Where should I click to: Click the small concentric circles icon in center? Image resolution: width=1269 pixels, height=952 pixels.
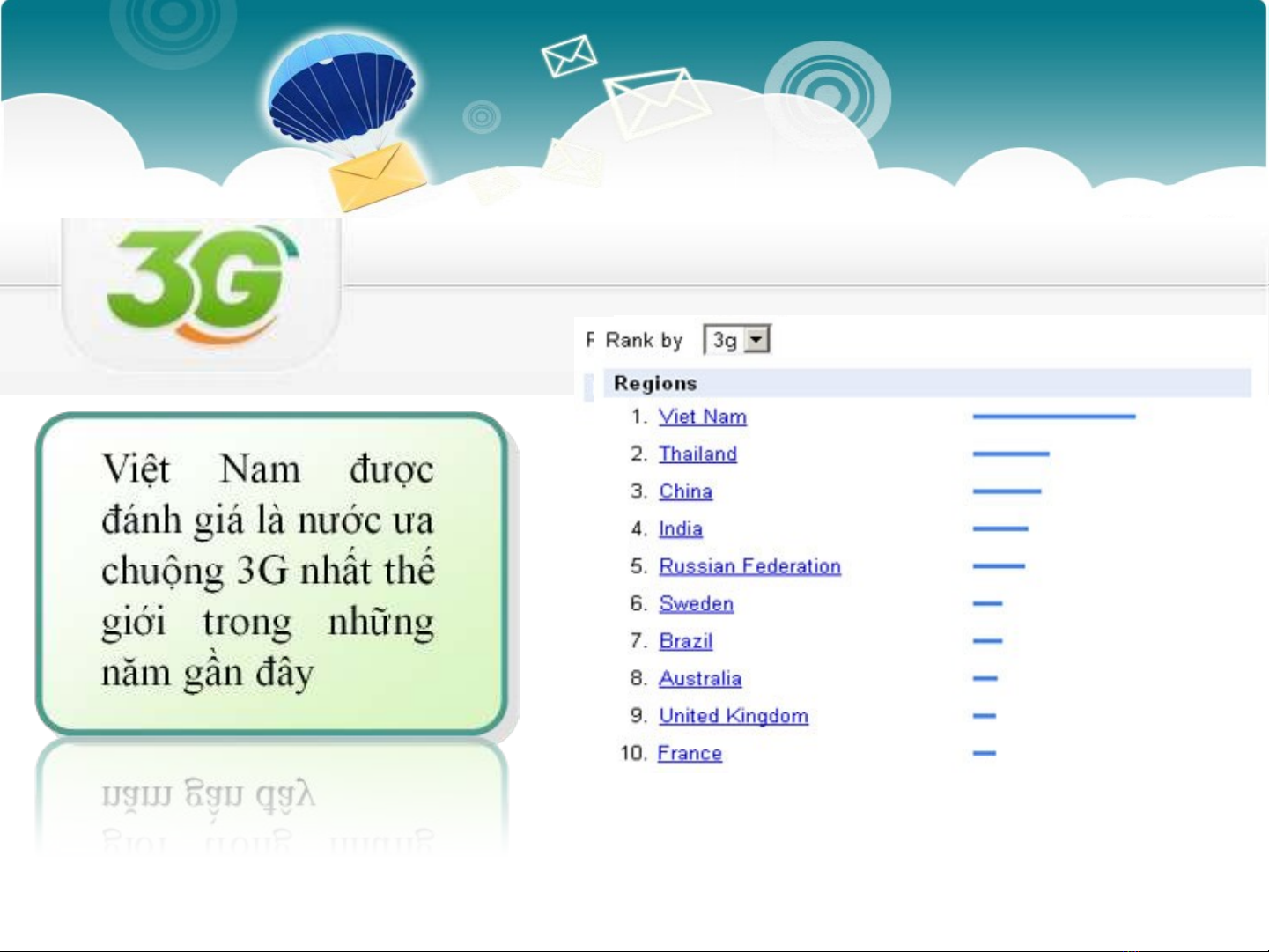pos(482,116)
